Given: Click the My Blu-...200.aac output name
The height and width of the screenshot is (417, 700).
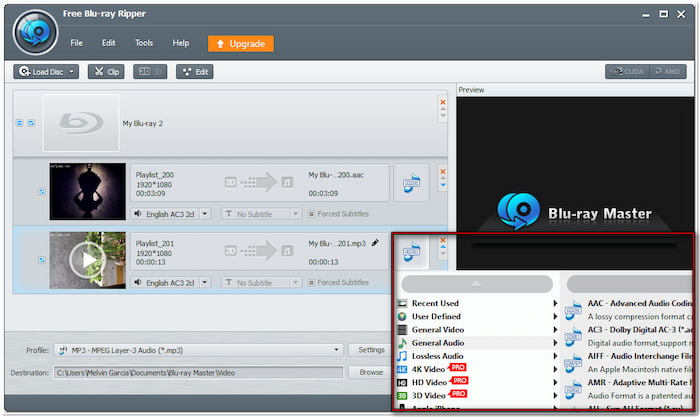Looking at the screenshot, I should [x=336, y=175].
